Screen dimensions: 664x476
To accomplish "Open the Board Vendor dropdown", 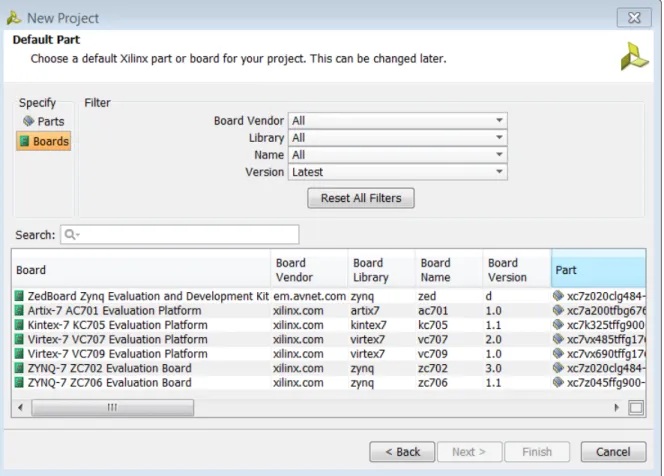I will click(x=398, y=121).
